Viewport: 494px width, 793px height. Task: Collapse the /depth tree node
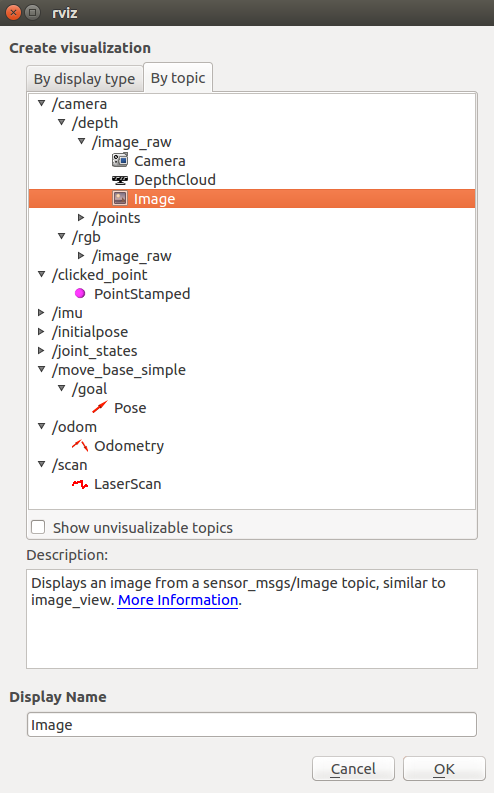[x=61, y=123]
